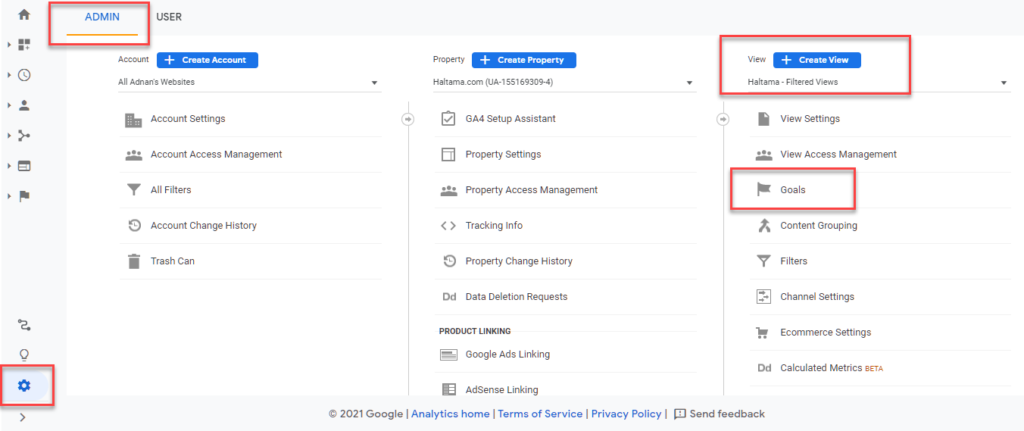The width and height of the screenshot is (1024, 431).
Task: Open the Conversions flag icon in sidebar
Action: 24,197
